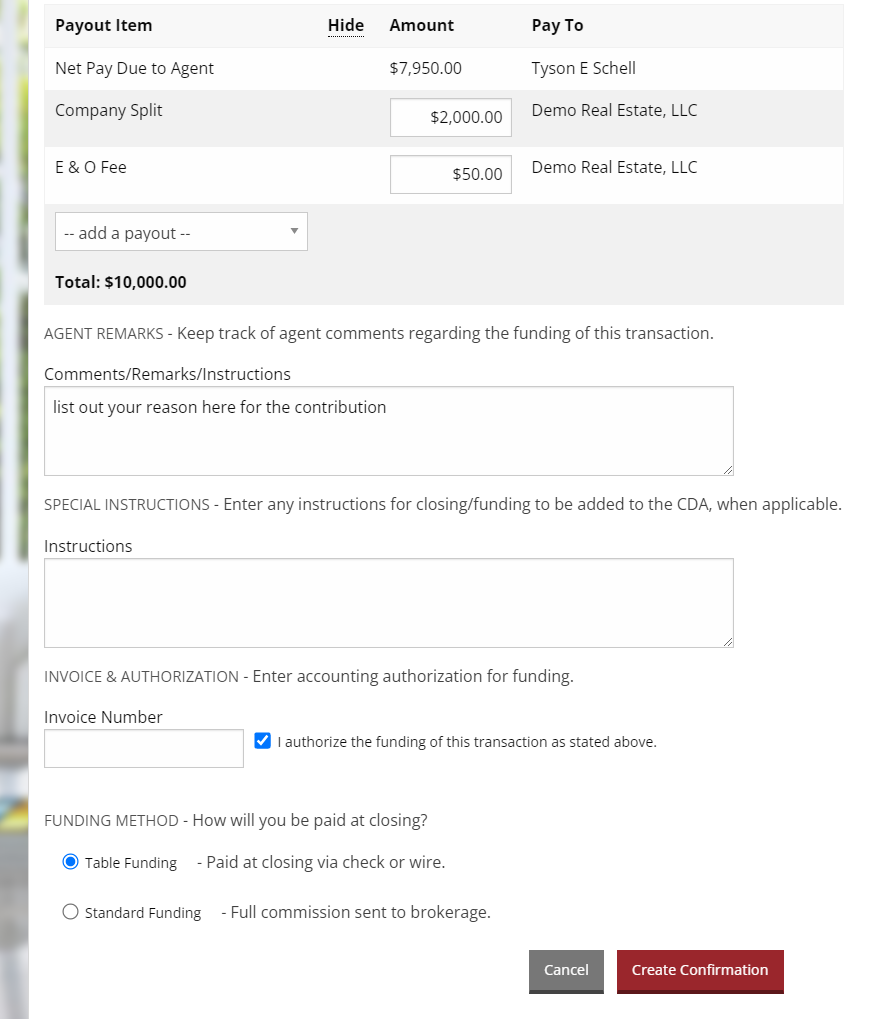The height and width of the screenshot is (1019, 881).
Task: Click the Create Confirmation button
Action: [700, 970]
